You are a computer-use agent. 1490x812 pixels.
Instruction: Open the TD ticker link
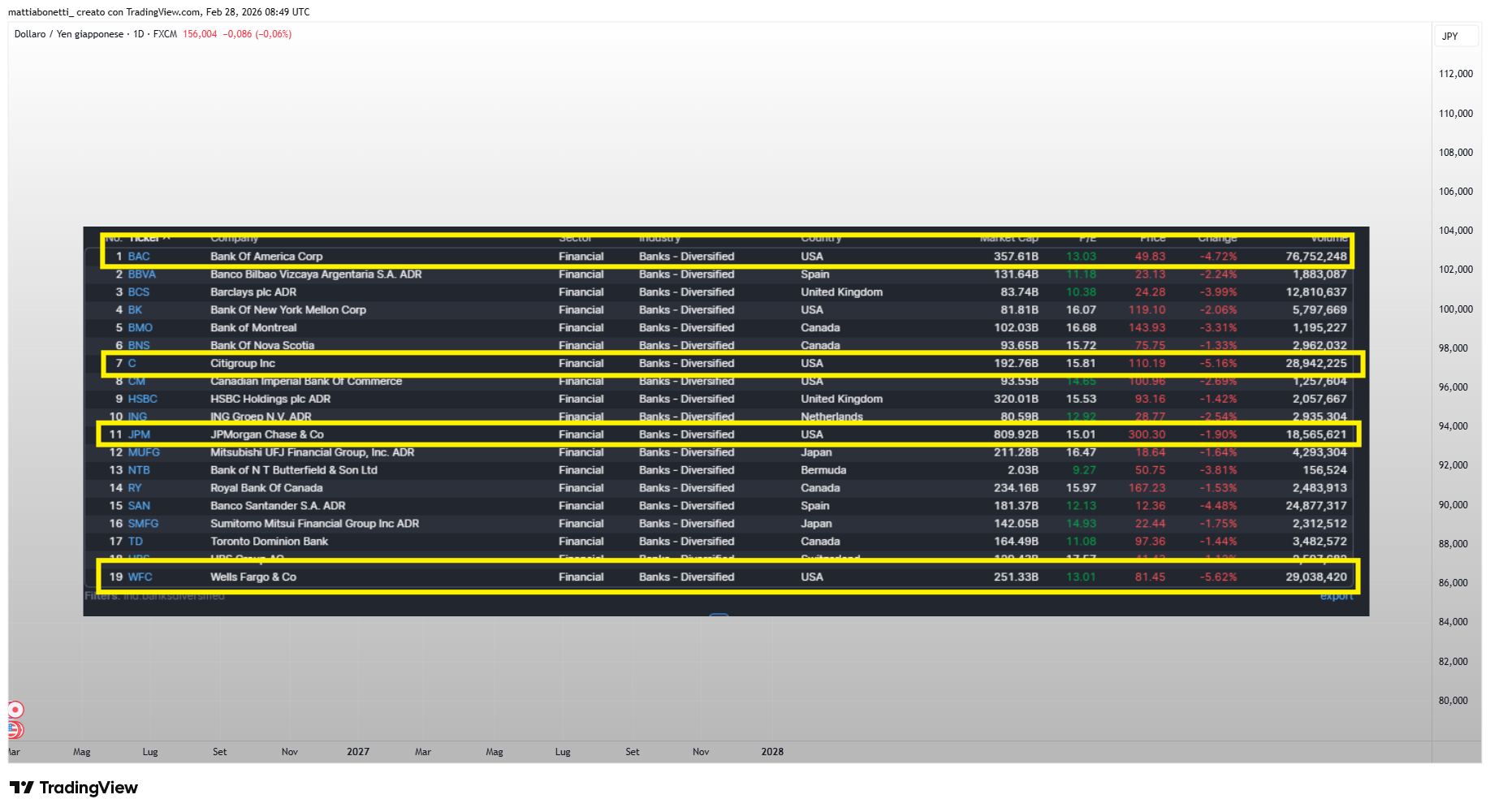(135, 542)
